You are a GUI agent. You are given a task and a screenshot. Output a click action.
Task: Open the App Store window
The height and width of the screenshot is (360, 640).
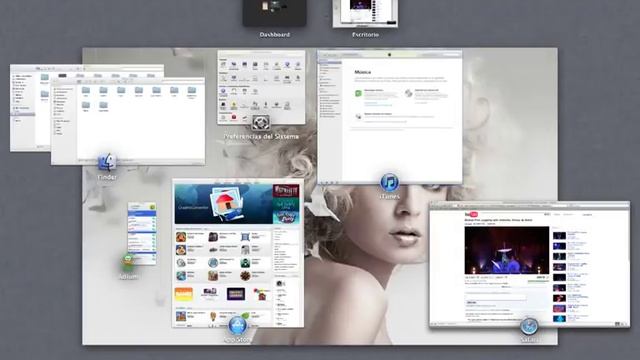coord(238,253)
